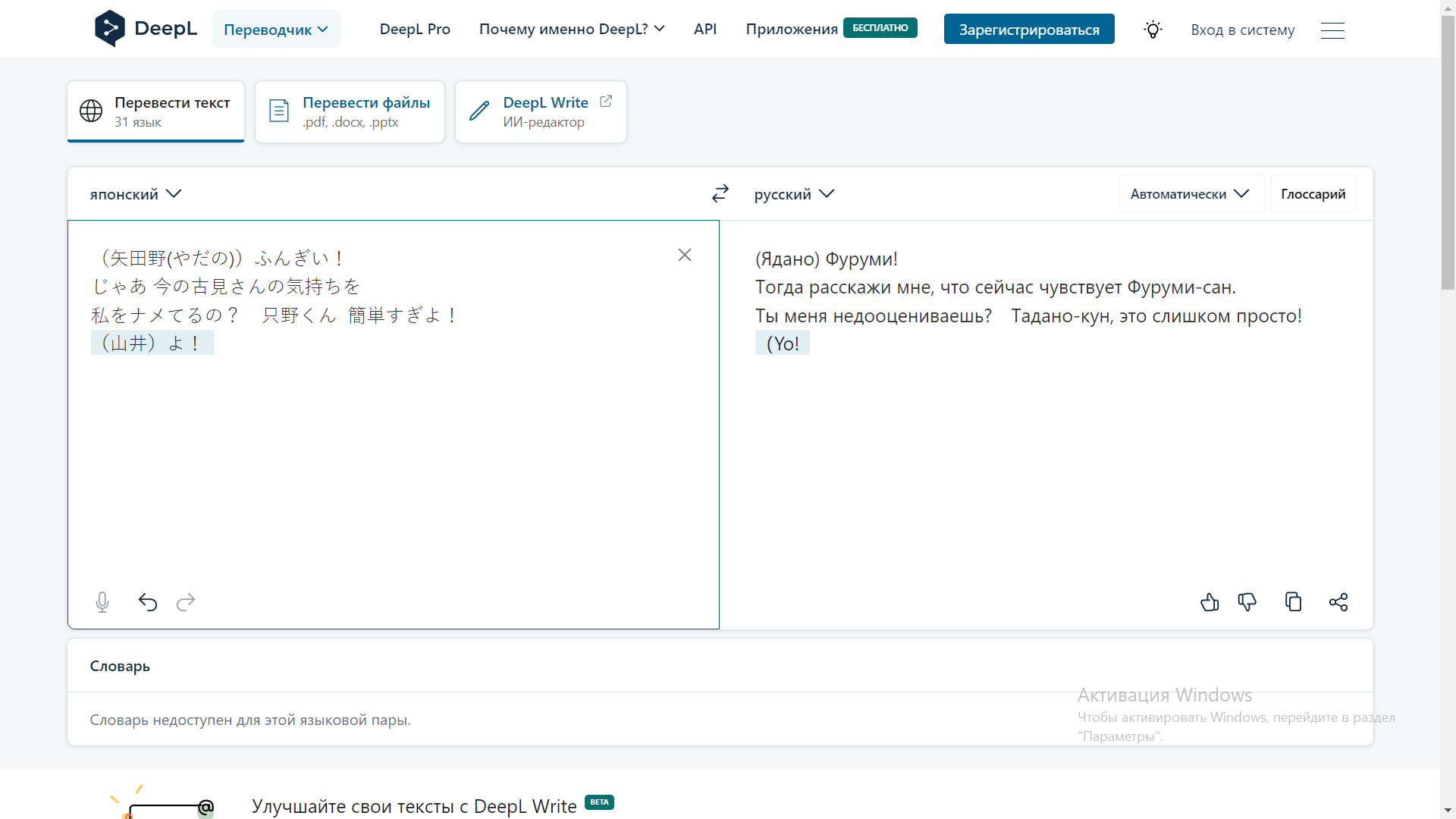Switch to Перевести файлы tab
This screenshot has width=1456, height=819.
350,111
